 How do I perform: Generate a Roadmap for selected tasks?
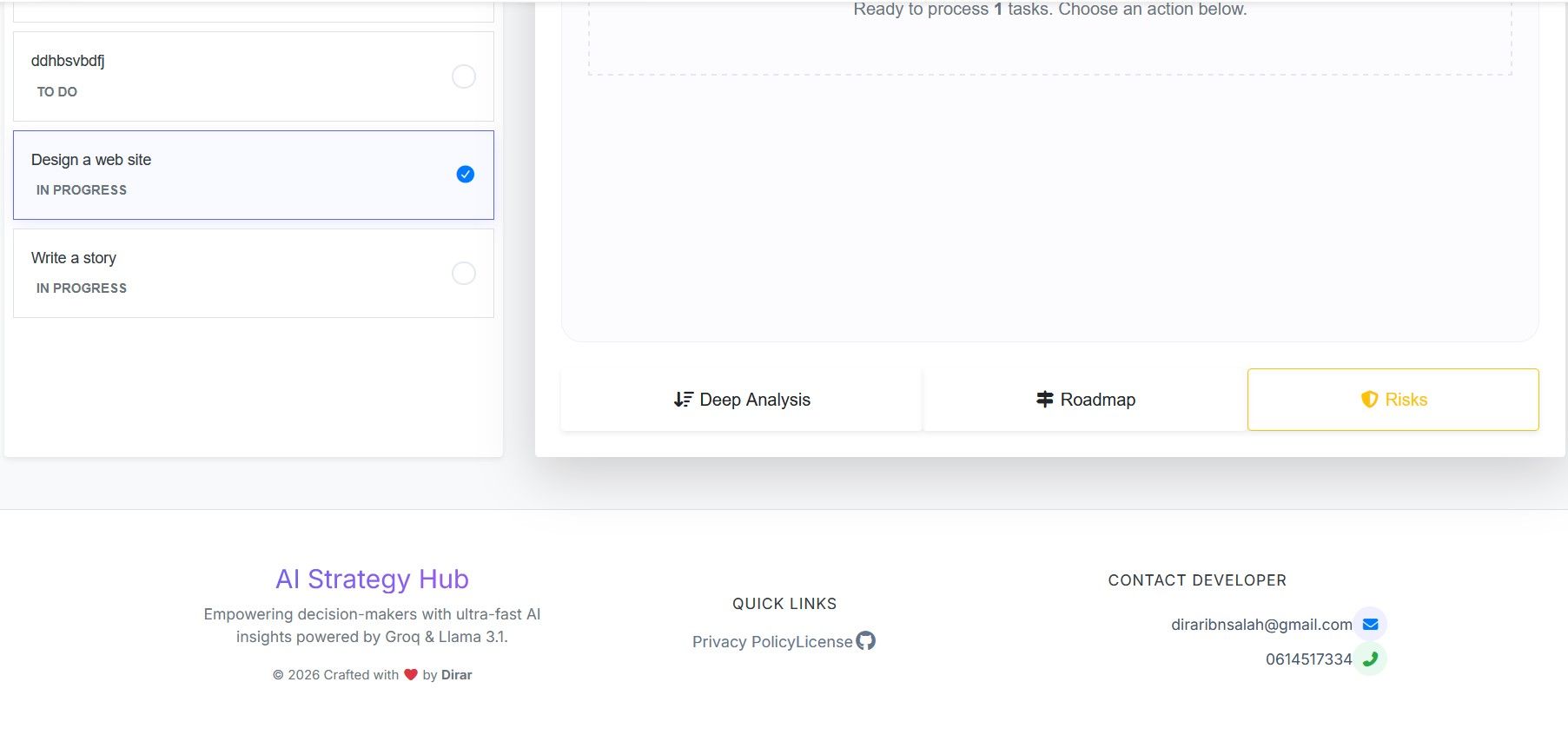coord(1084,400)
